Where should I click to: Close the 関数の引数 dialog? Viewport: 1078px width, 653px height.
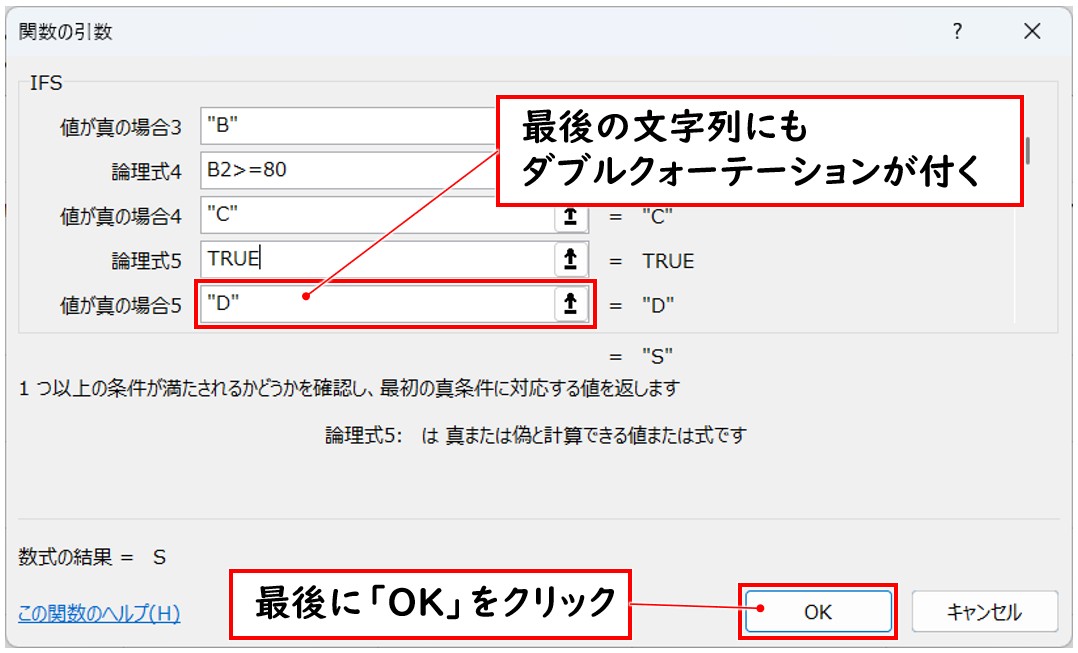point(1032,31)
